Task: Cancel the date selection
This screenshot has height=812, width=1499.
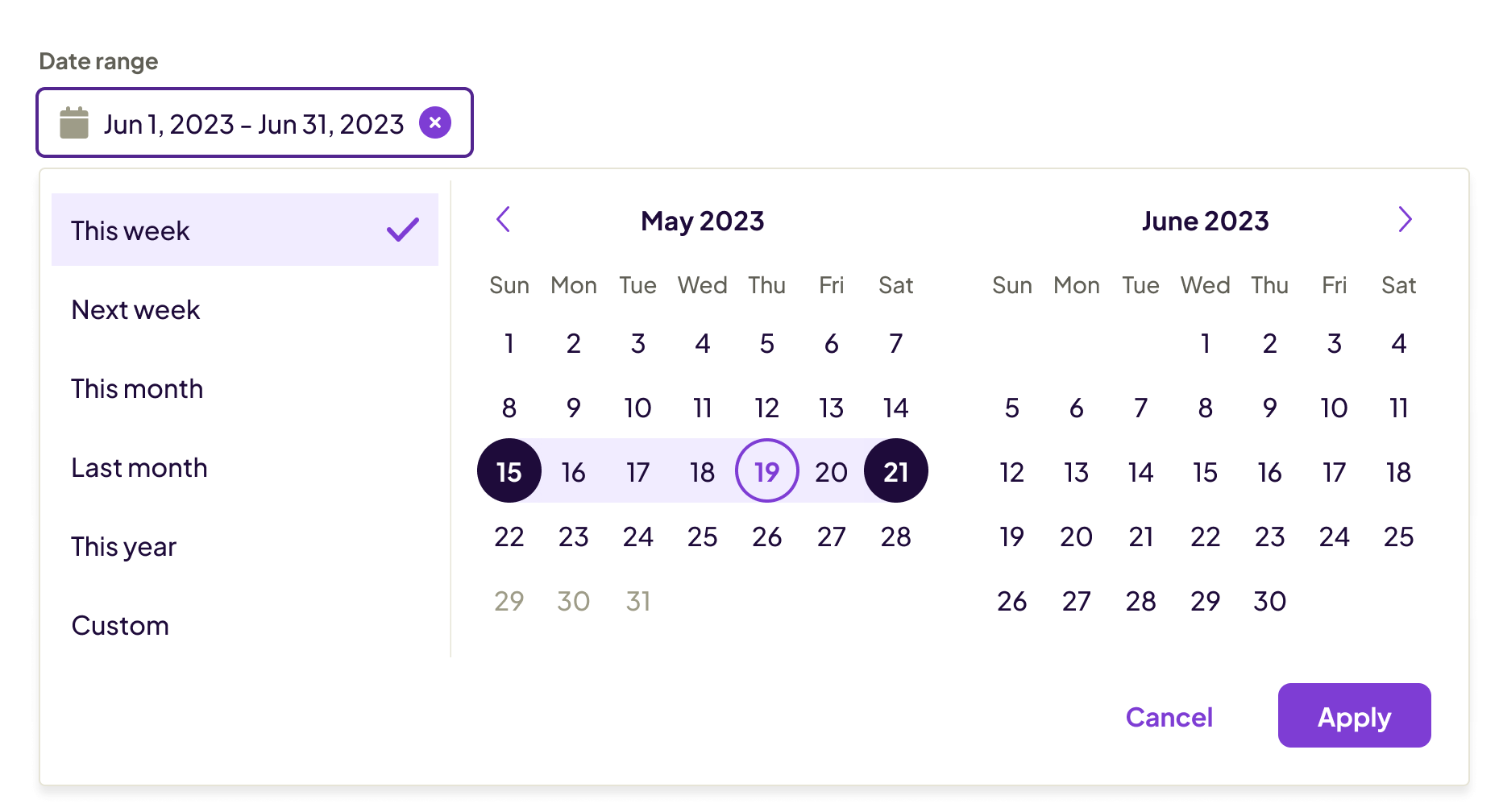Action: pos(1169,717)
